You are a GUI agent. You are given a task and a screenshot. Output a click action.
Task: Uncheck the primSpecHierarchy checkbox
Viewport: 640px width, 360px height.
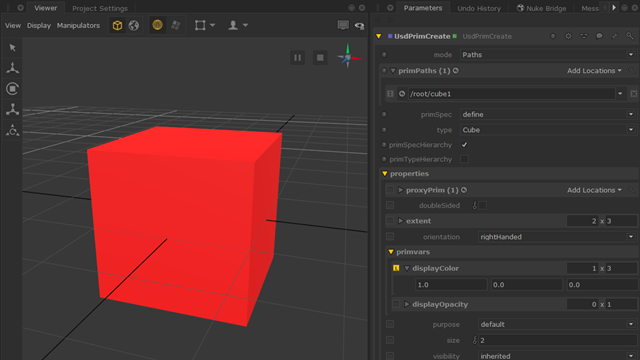464,145
